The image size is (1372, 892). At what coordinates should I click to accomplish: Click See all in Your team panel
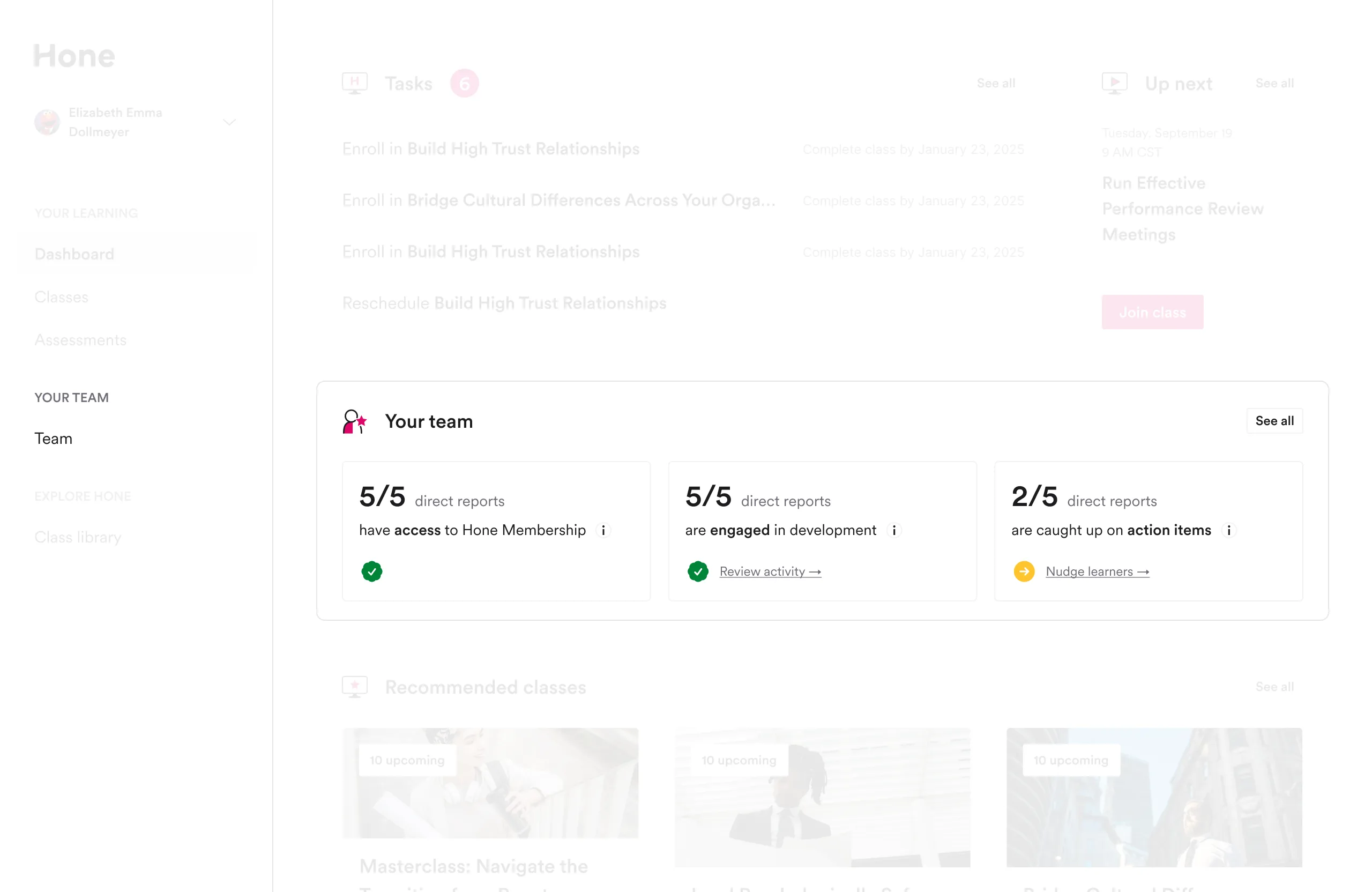(1274, 421)
